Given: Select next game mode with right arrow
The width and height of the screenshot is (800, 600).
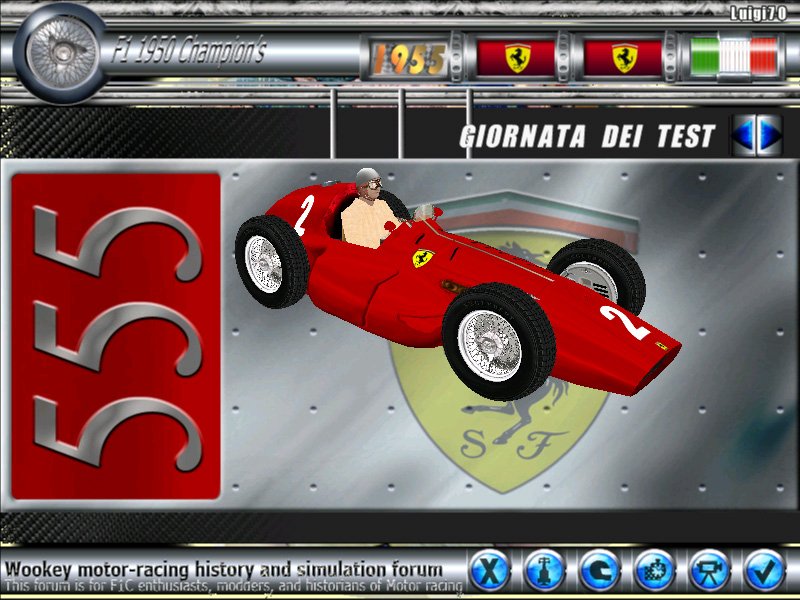Looking at the screenshot, I should point(769,135).
